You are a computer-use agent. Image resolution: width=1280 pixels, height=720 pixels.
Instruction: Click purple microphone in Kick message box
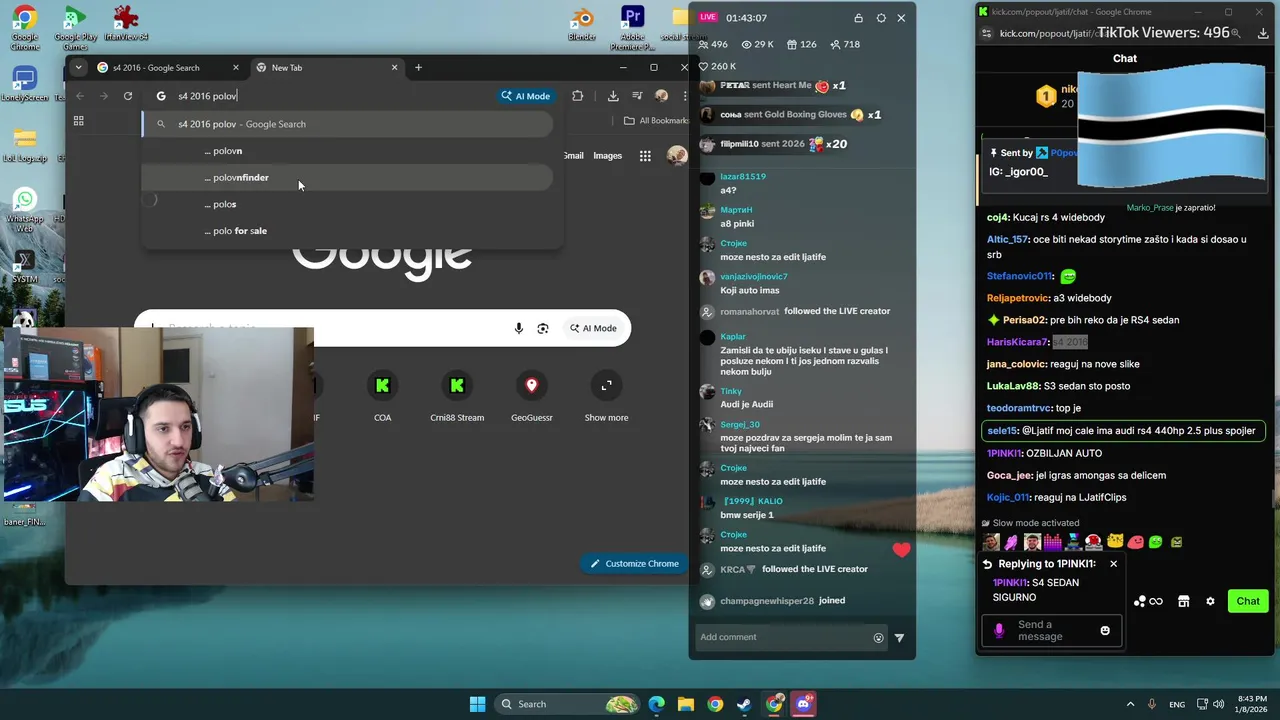point(999,631)
